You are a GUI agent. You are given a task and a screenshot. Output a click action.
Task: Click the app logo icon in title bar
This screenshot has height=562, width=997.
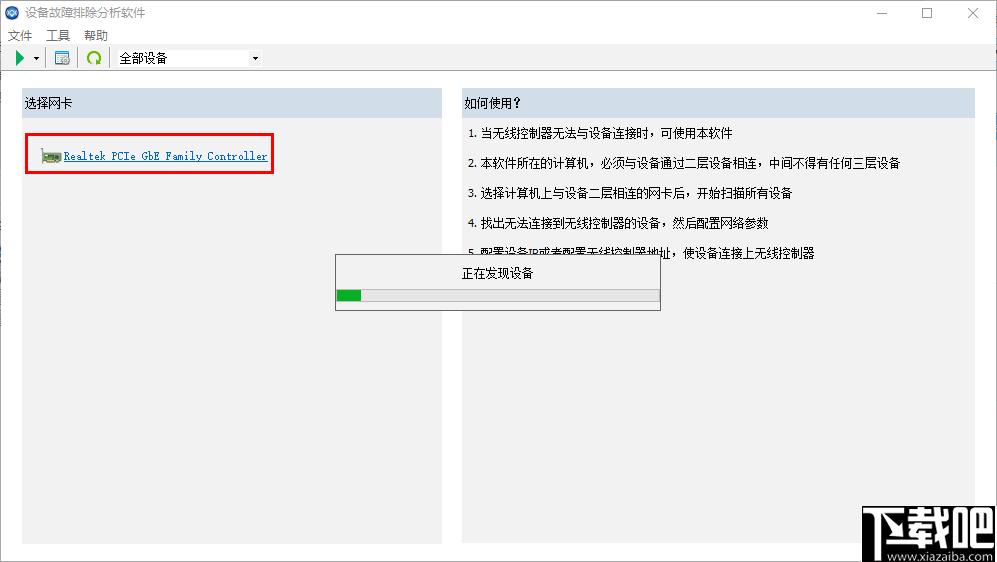point(12,13)
